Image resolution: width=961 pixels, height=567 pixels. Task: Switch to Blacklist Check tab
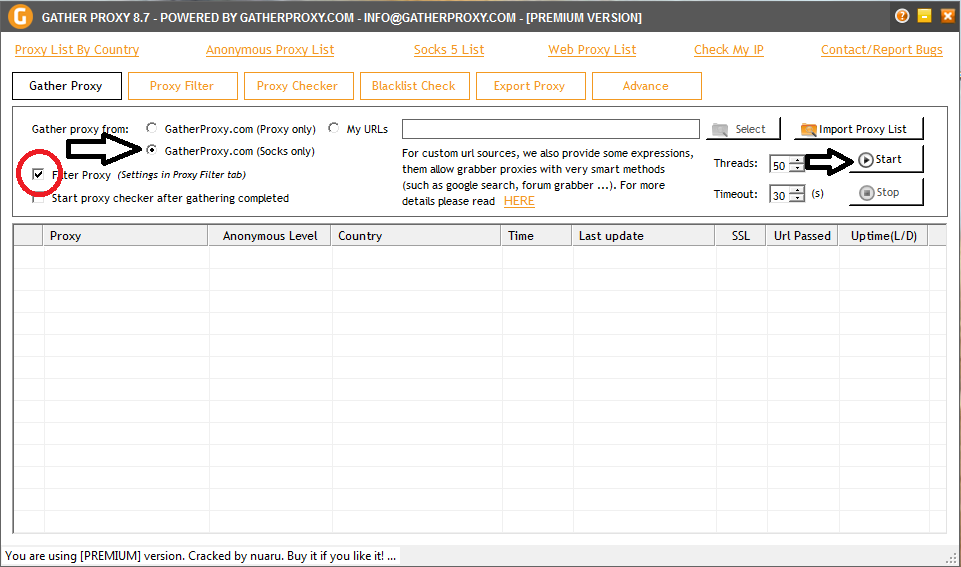tap(415, 86)
